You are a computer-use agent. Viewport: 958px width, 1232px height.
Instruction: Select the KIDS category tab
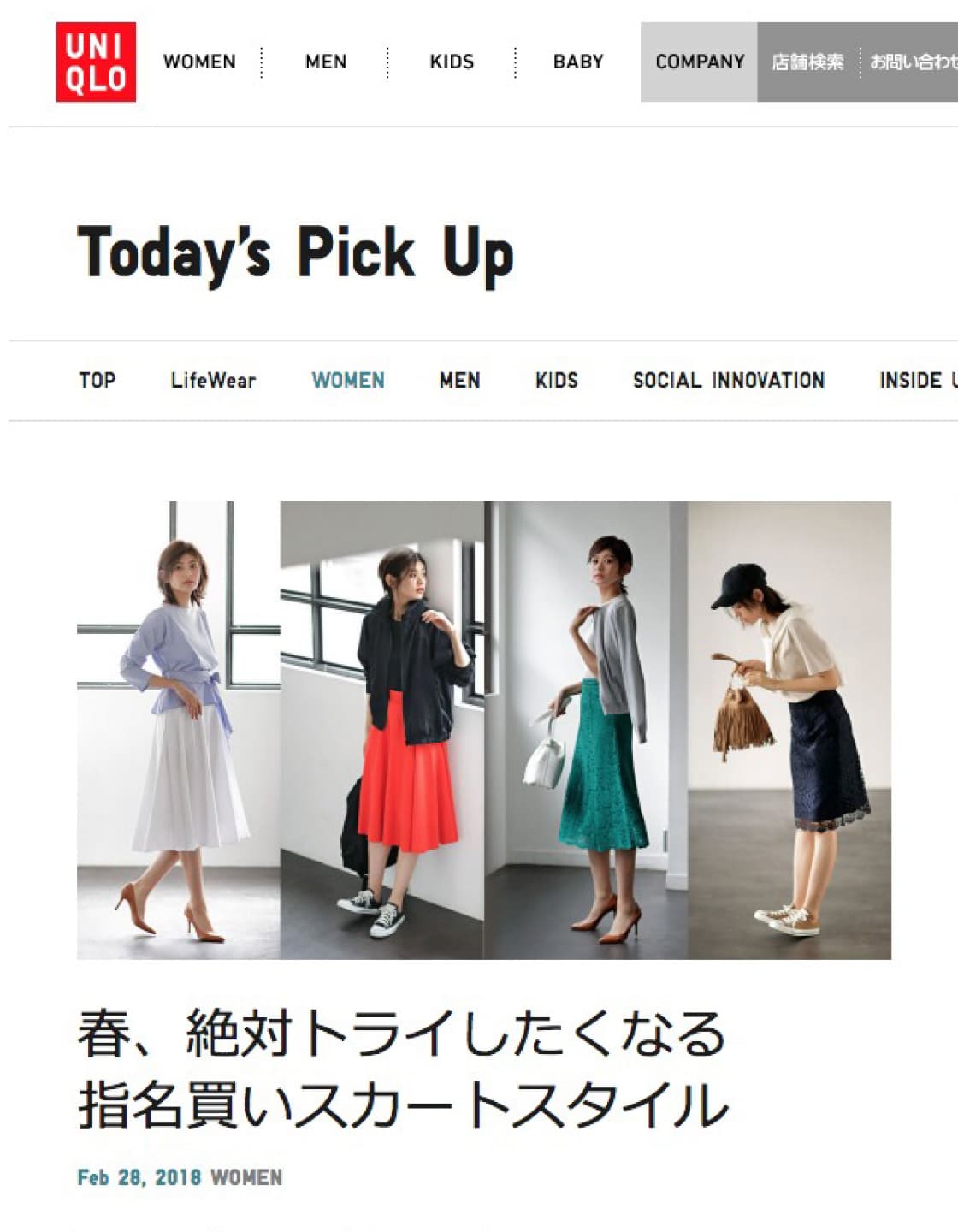[x=557, y=381]
